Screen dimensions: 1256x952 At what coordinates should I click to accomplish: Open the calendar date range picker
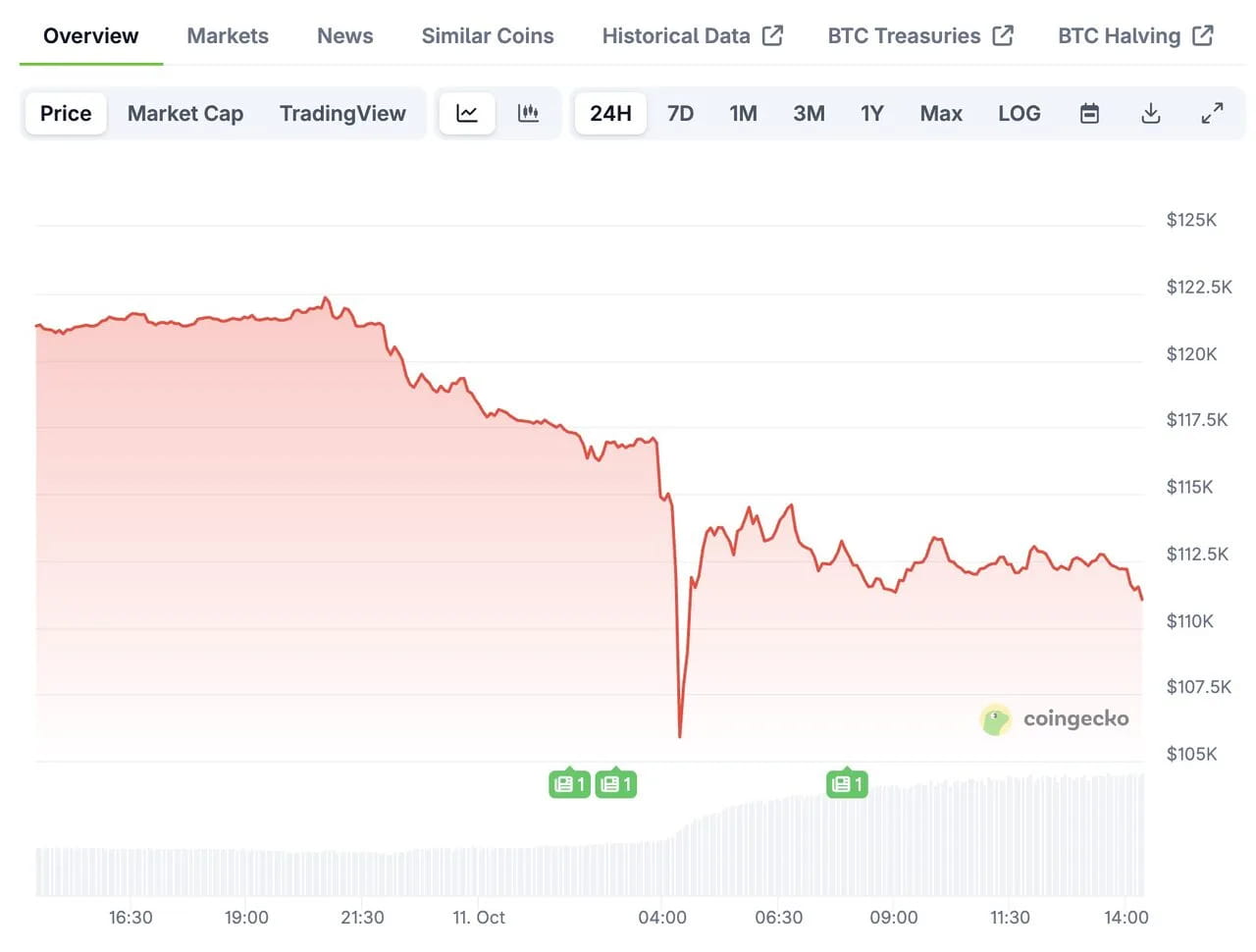(1089, 113)
